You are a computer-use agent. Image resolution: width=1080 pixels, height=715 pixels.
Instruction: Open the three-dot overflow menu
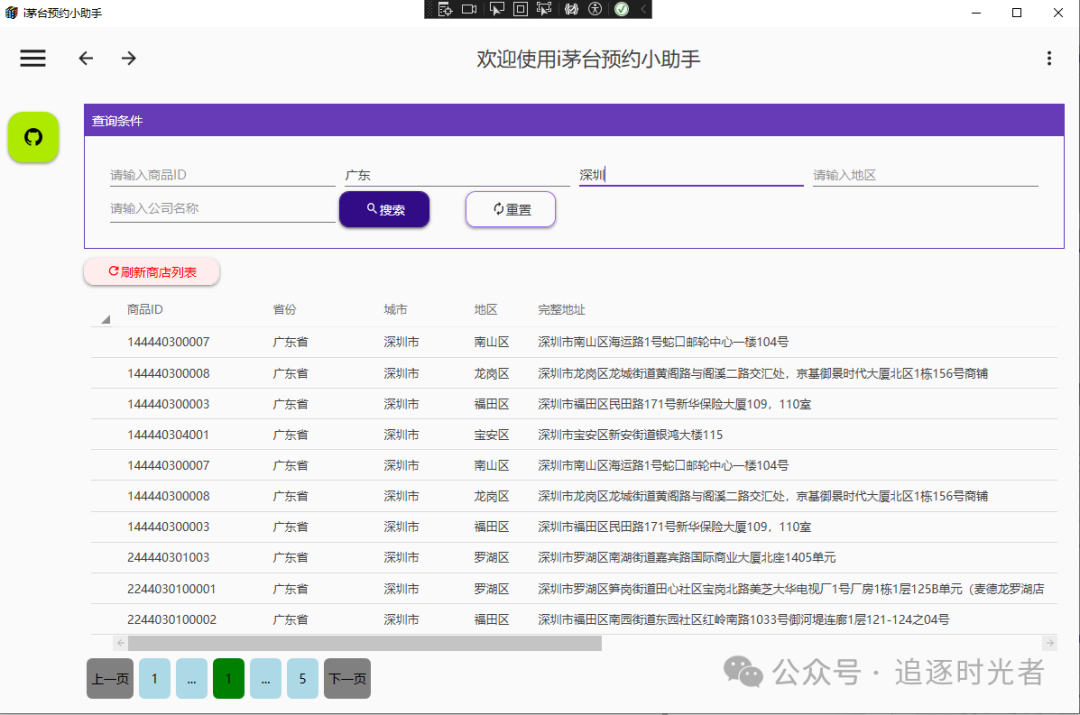[x=1048, y=58]
